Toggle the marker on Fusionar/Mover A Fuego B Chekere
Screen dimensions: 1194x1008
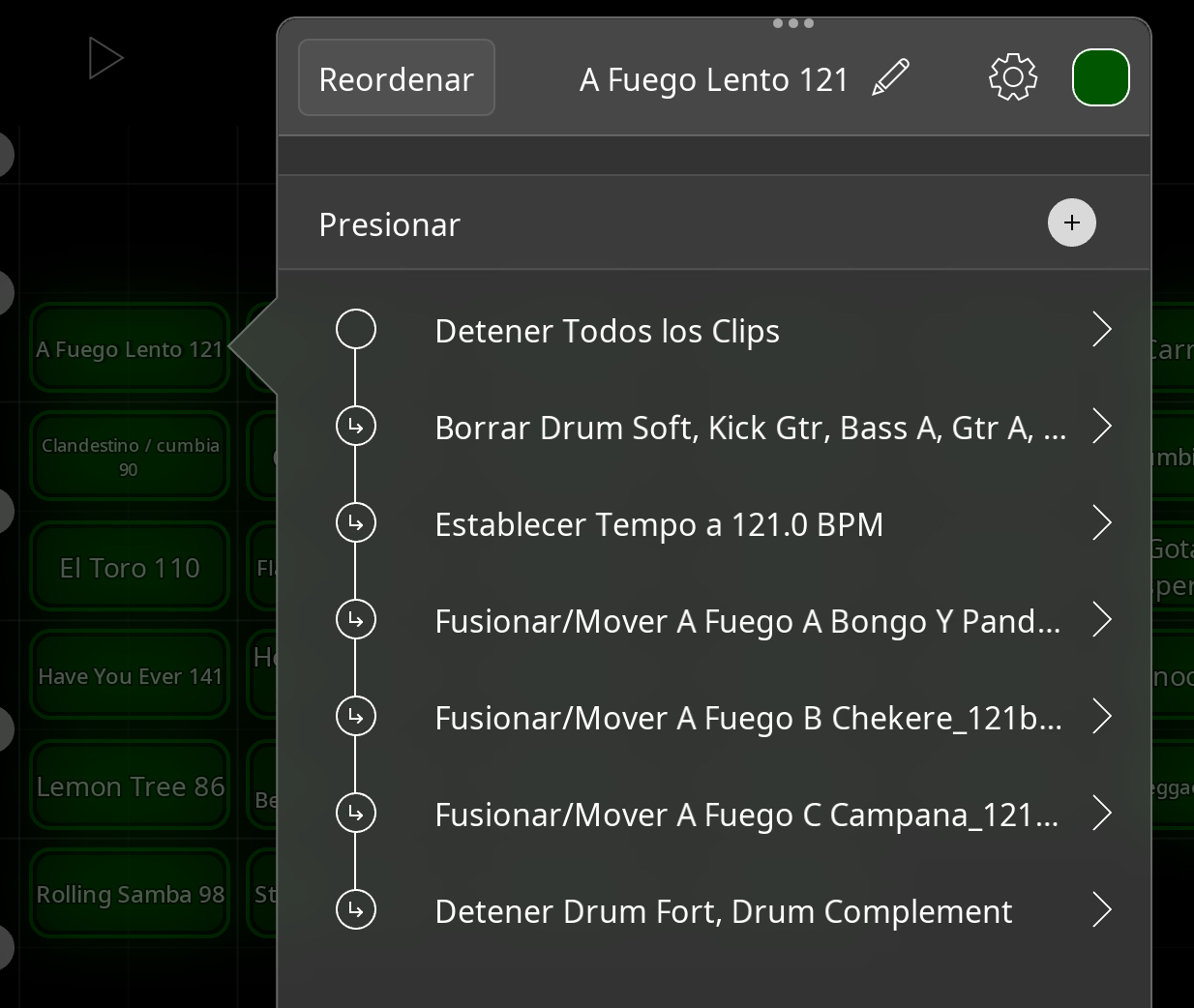click(356, 717)
